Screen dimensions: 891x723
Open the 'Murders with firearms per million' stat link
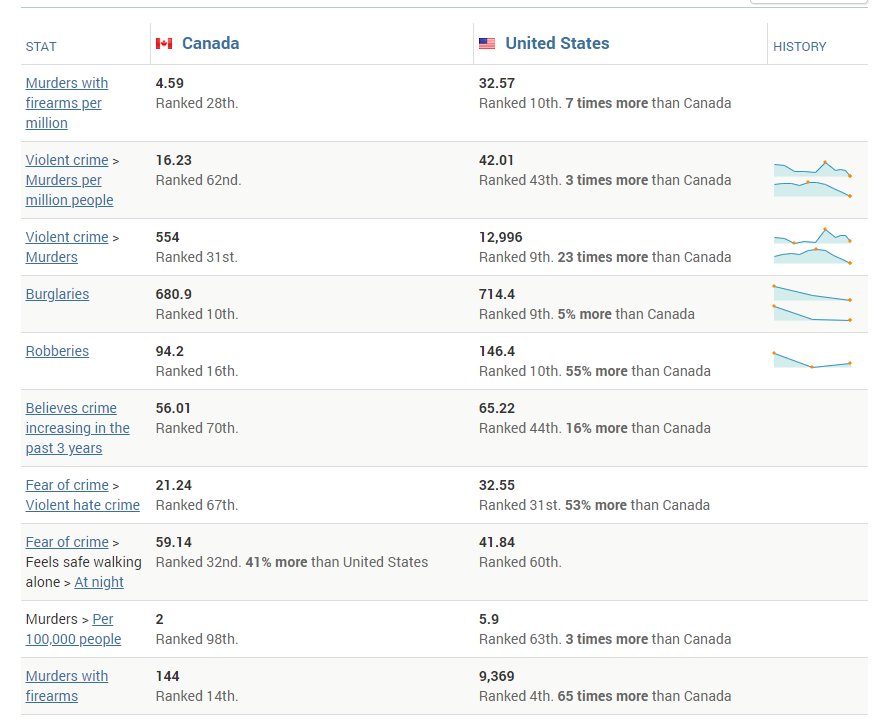click(66, 103)
